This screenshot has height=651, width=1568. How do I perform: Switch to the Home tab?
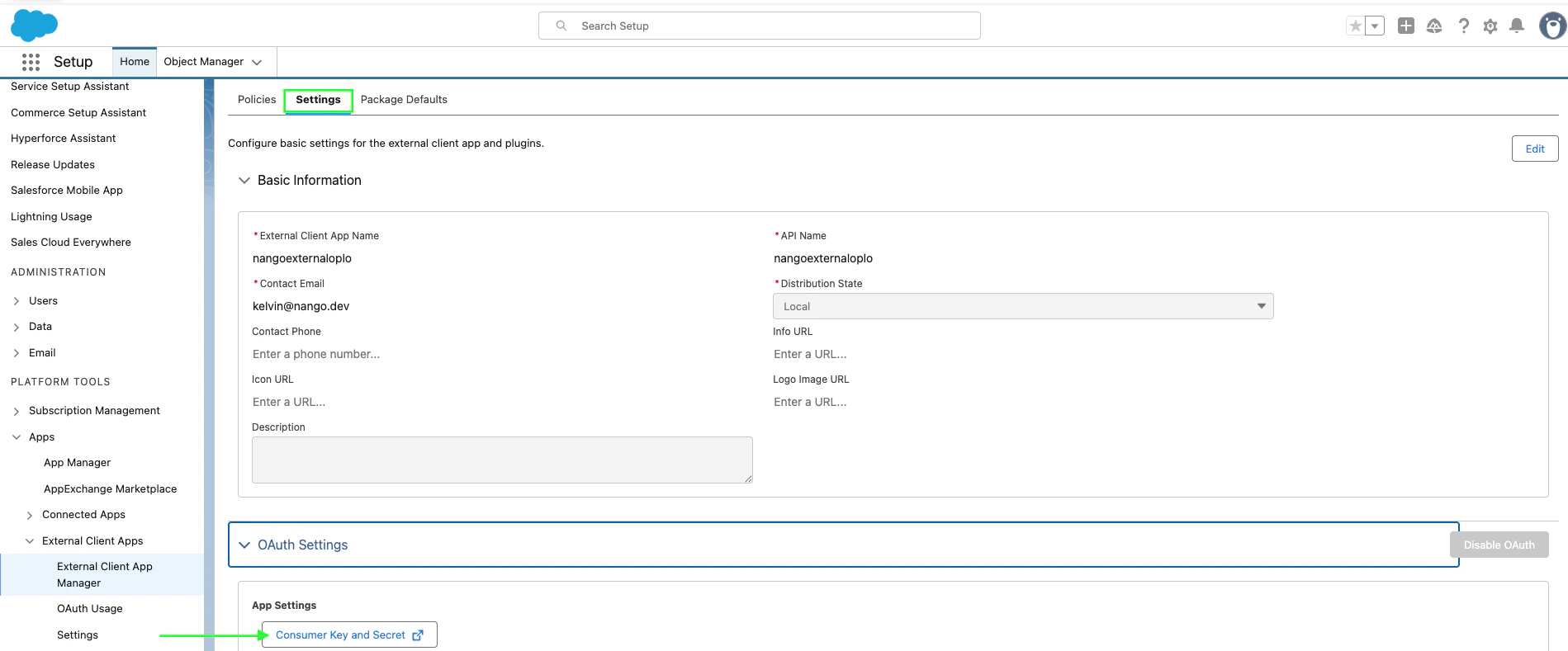[135, 62]
